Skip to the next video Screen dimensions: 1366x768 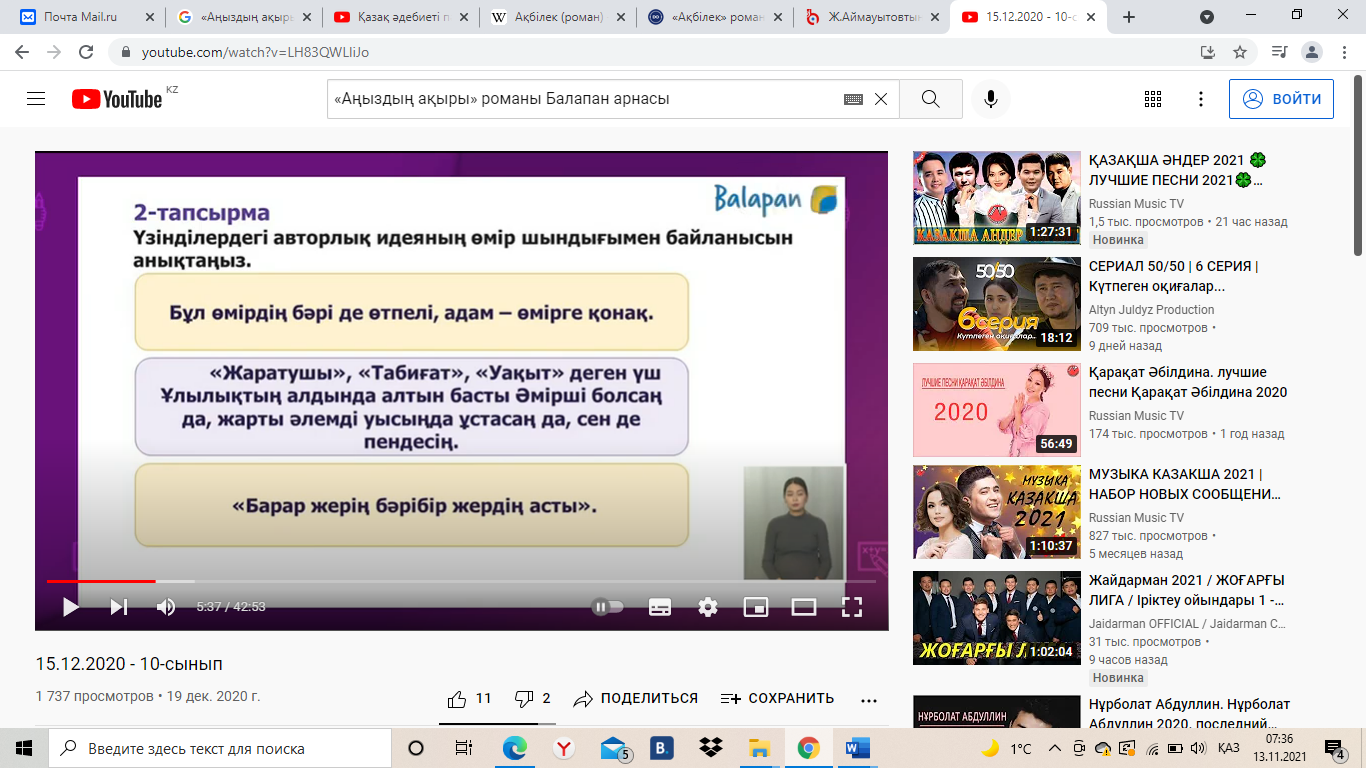pos(118,606)
